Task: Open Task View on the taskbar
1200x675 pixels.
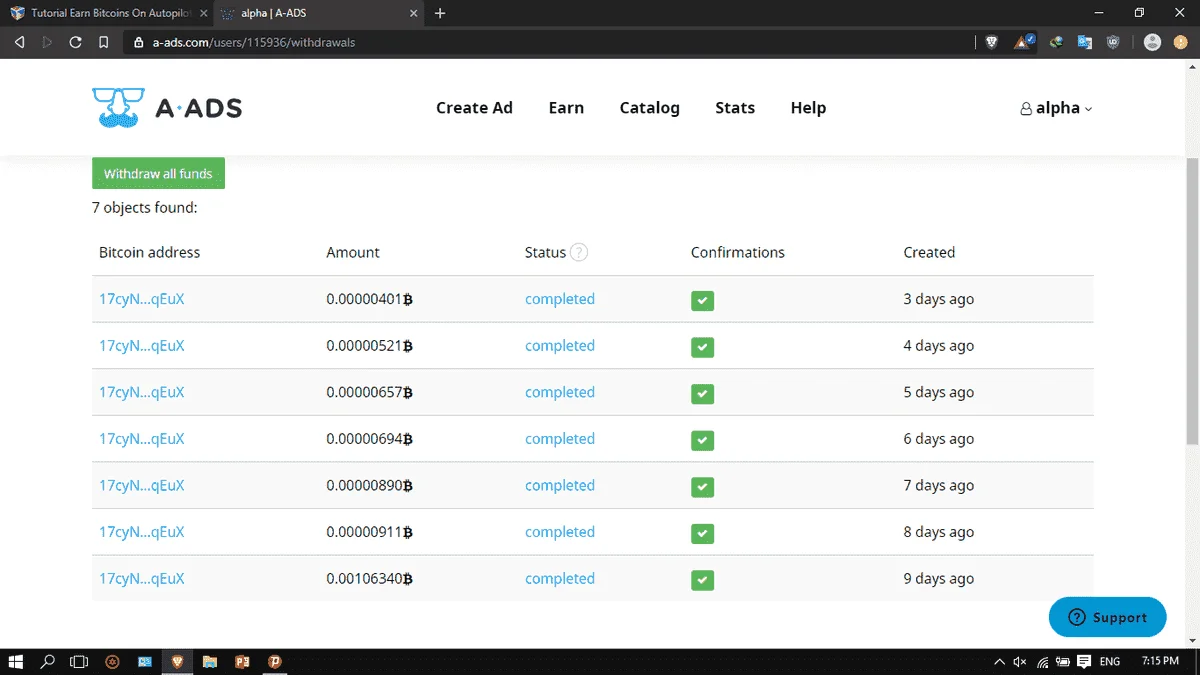Action: [x=79, y=661]
